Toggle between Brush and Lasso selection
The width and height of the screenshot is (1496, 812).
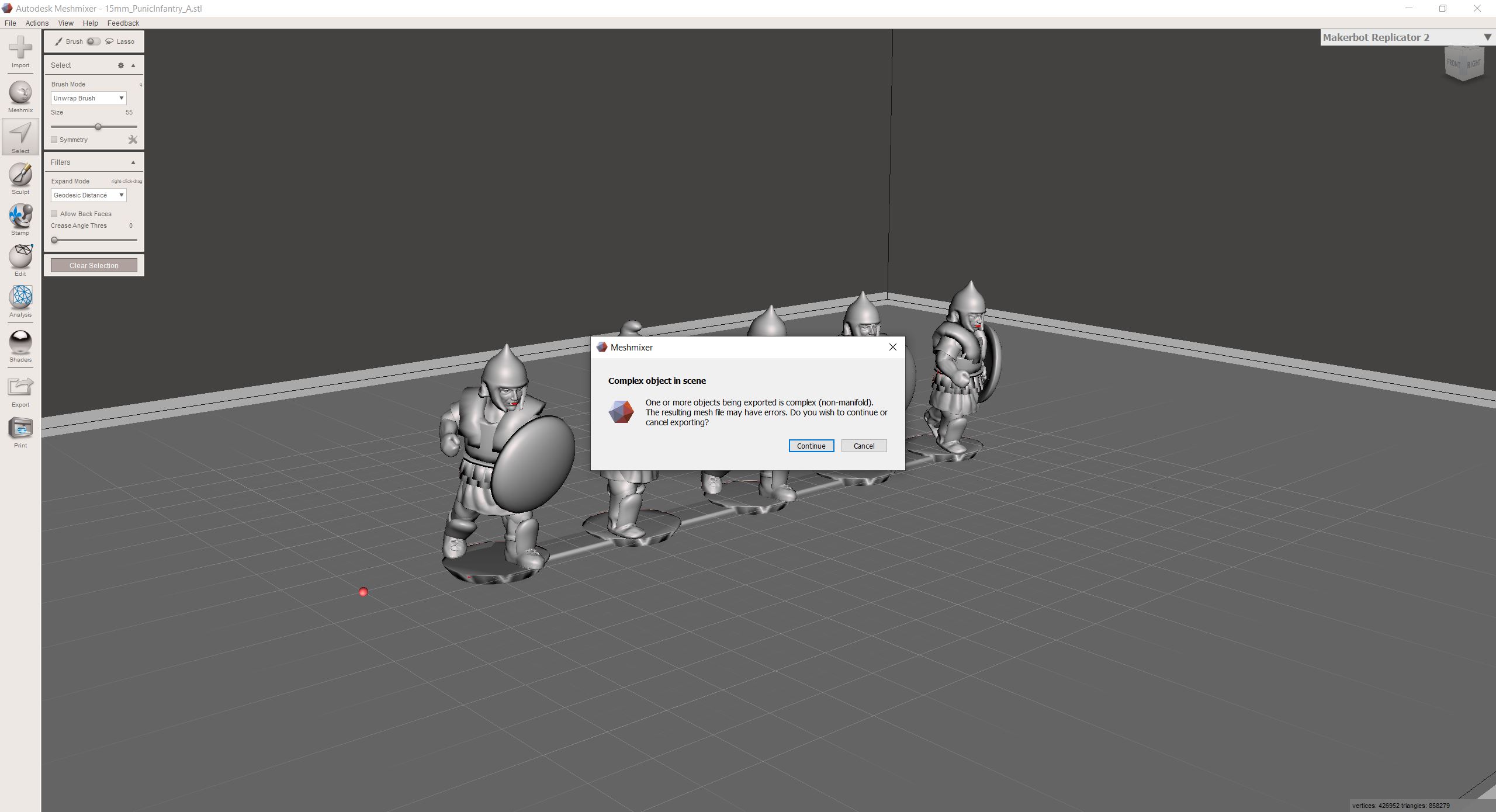coord(93,41)
